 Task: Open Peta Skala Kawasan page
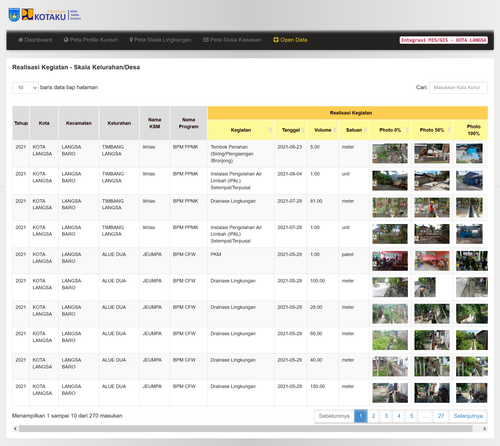coord(232,40)
